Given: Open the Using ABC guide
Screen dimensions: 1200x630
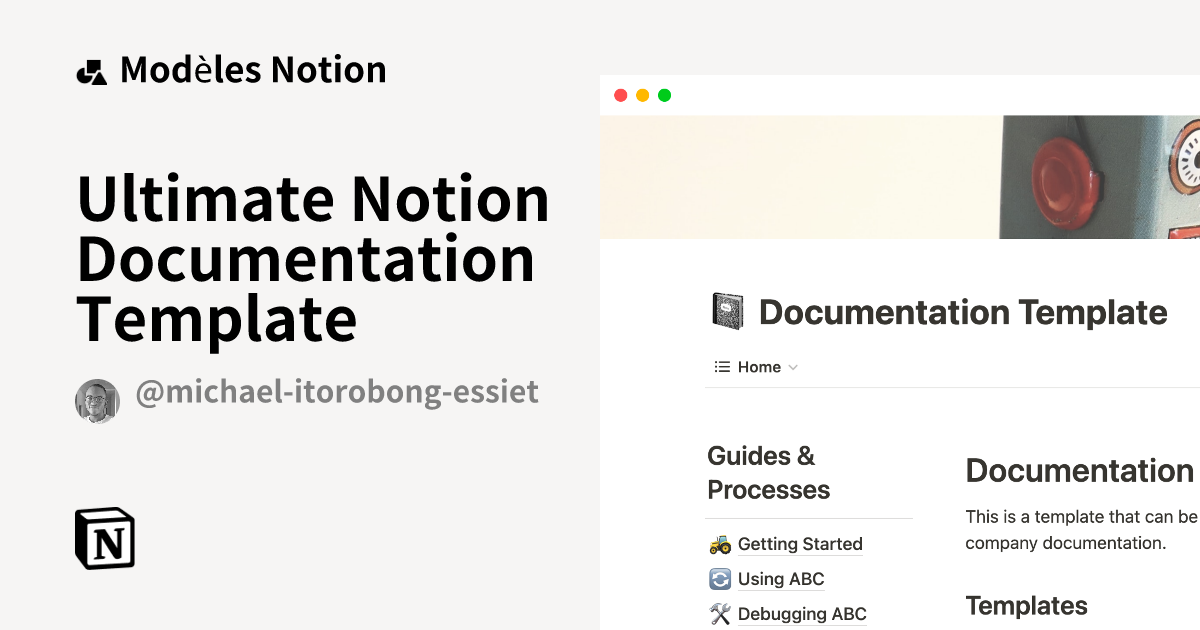Looking at the screenshot, I should 781,578.
